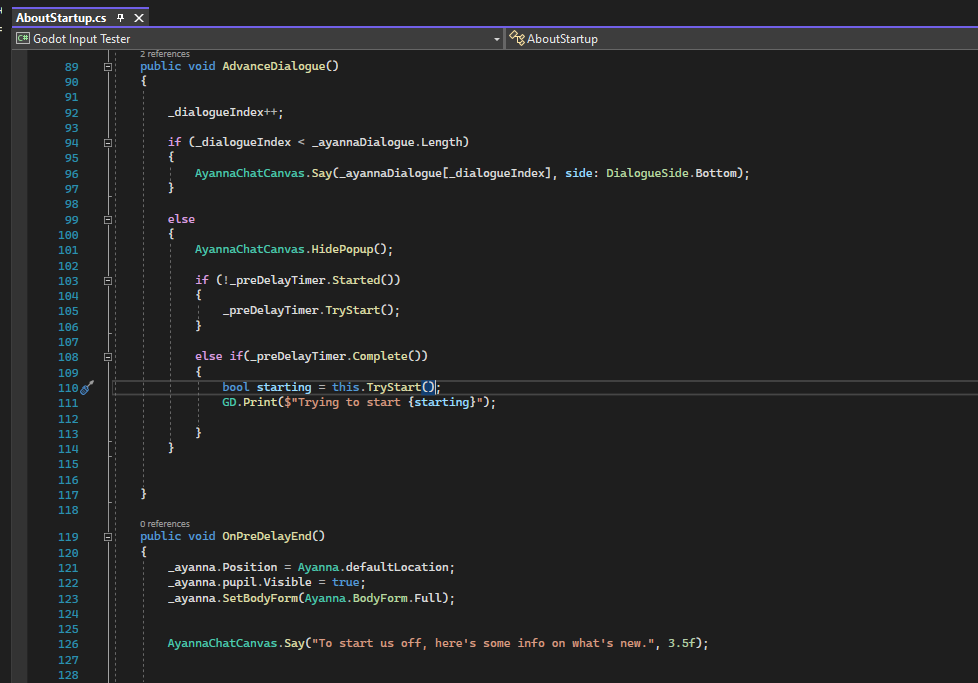This screenshot has width=978, height=683.
Task: Open the '0 references' CodeLens link
Action: (165, 523)
